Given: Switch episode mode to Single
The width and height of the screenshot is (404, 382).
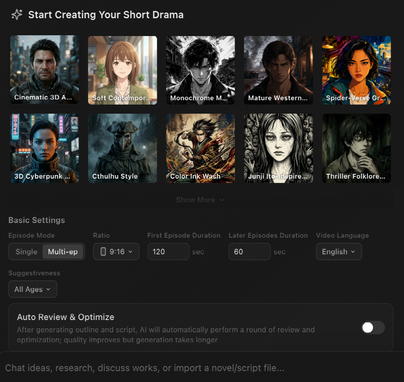Looking at the screenshot, I should pyautogui.click(x=26, y=252).
